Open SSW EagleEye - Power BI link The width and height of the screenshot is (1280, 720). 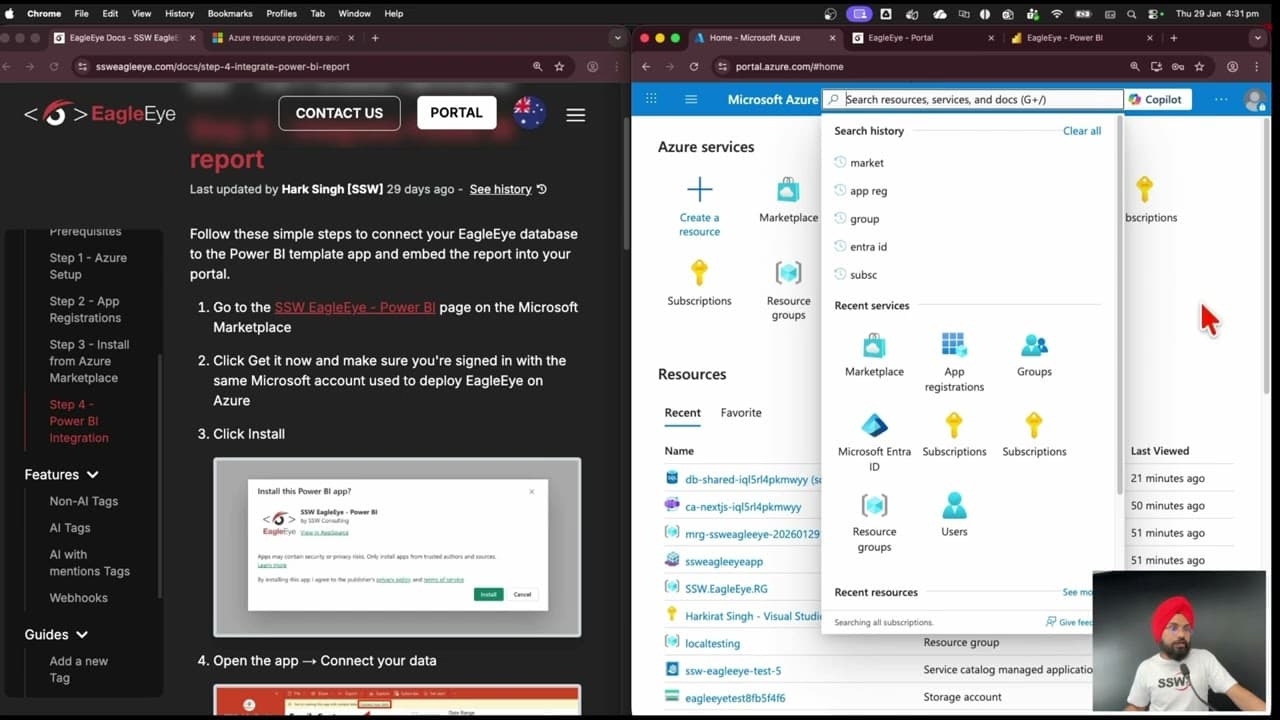point(354,307)
